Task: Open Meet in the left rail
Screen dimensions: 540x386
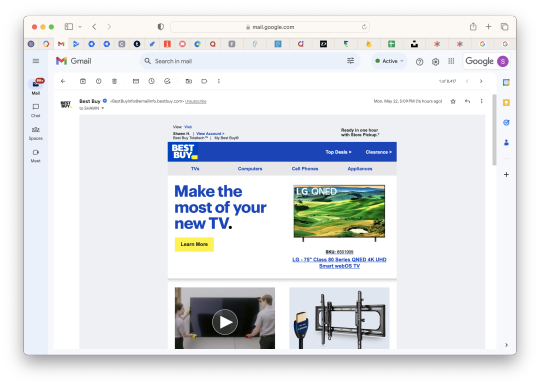Action: pos(36,156)
